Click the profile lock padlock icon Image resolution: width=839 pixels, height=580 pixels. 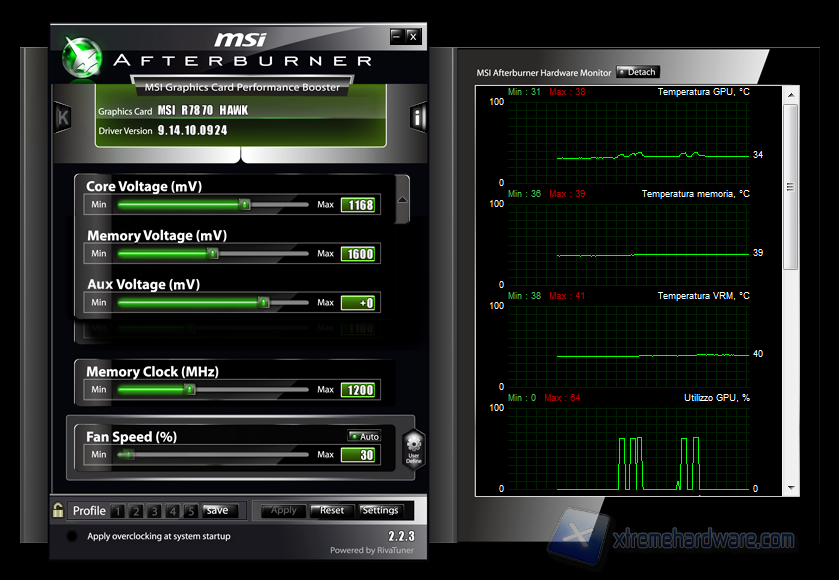[x=59, y=510]
